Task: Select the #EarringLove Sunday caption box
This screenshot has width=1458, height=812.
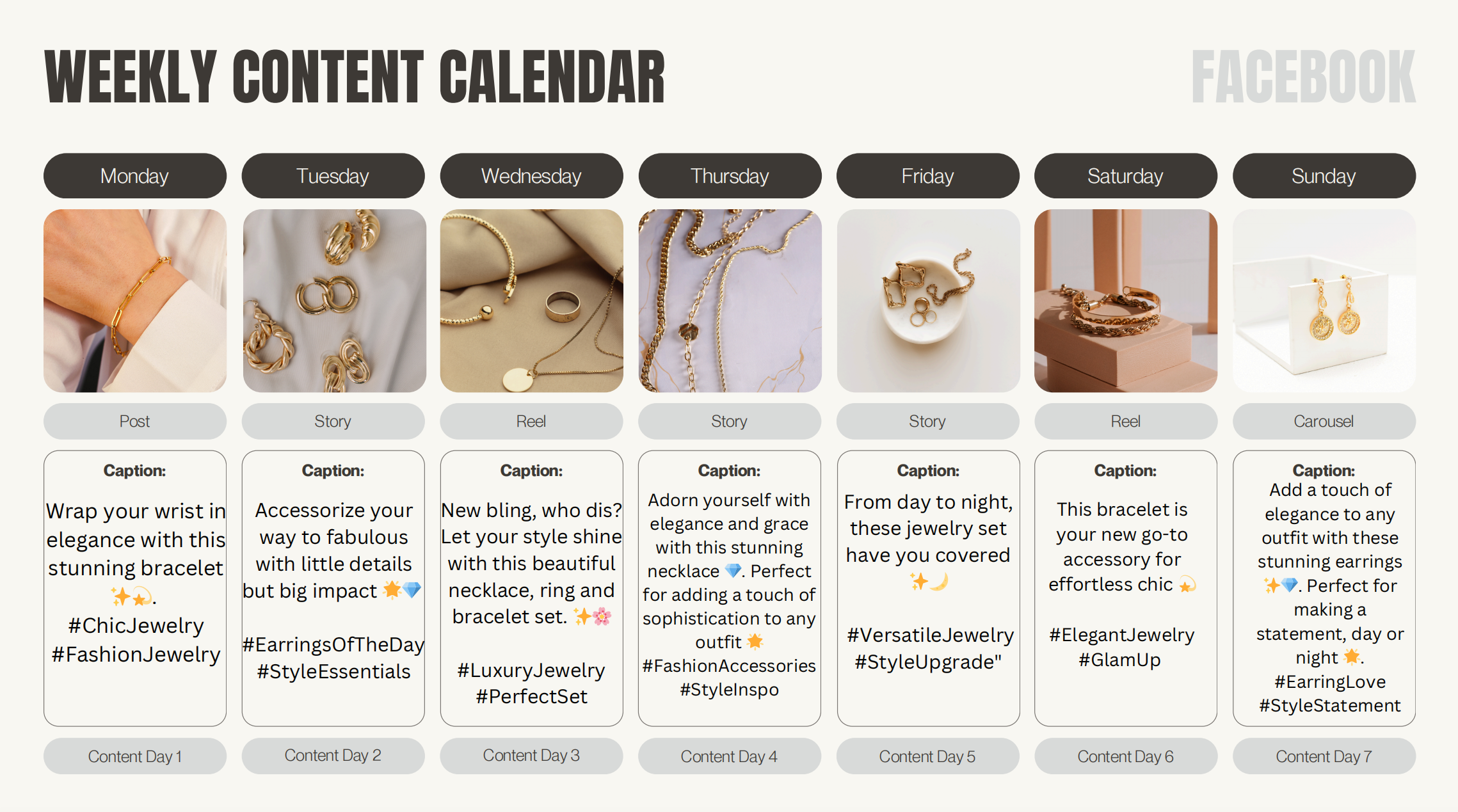Action: coord(1324,588)
